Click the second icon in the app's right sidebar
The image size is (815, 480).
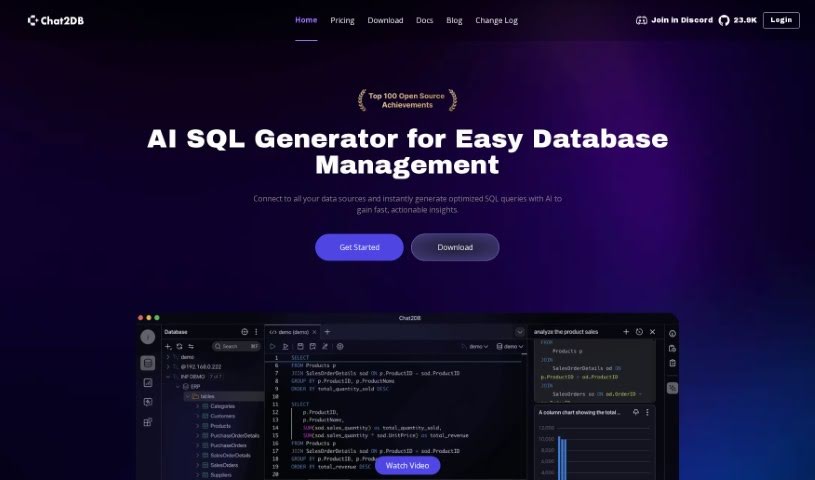tap(672, 348)
